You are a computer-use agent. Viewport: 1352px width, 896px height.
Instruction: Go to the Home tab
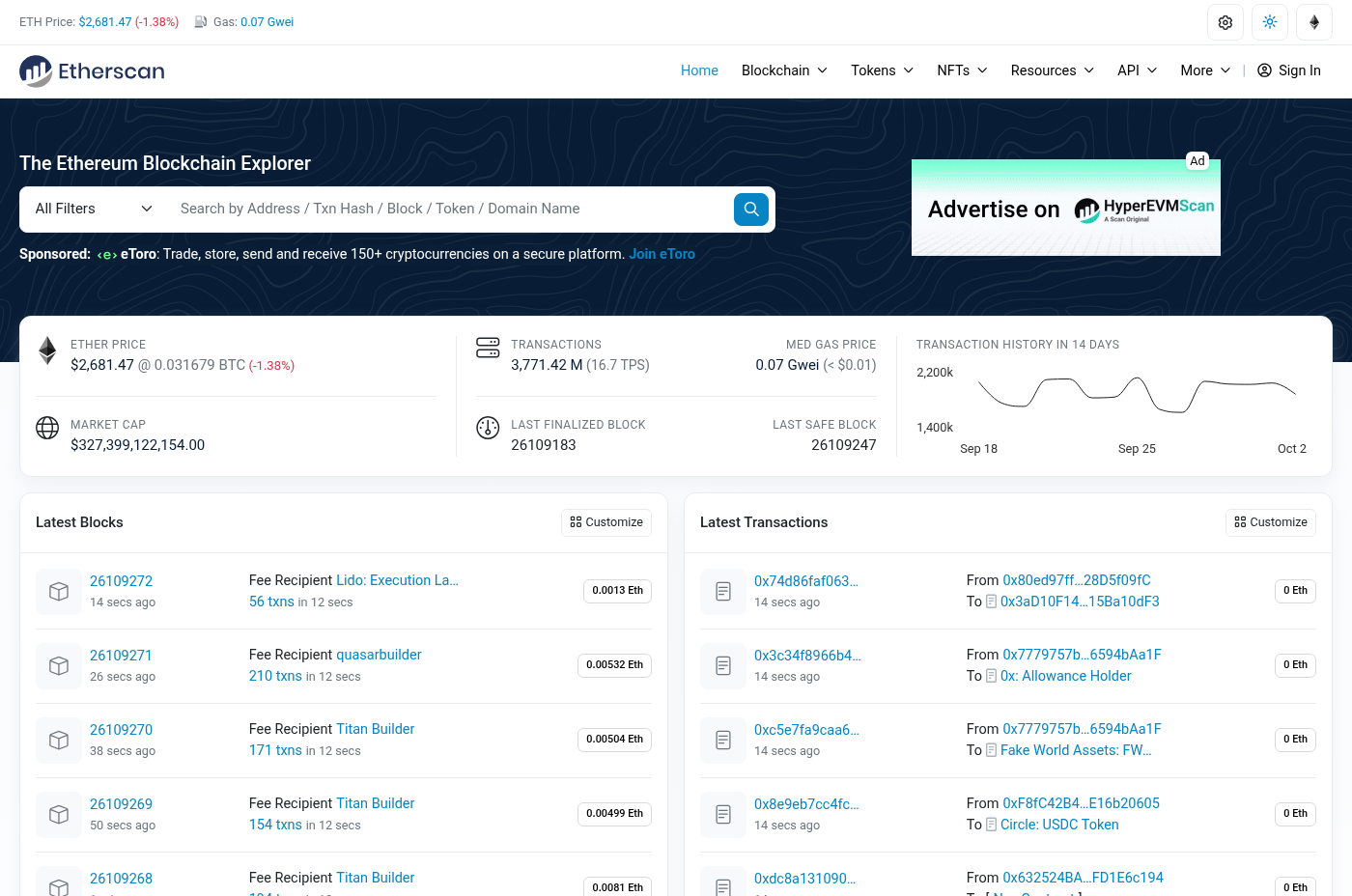[x=699, y=70]
